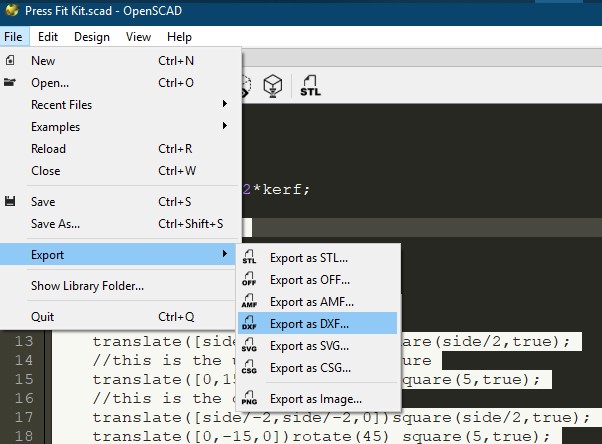Expand the Examples submenu

pos(121,126)
